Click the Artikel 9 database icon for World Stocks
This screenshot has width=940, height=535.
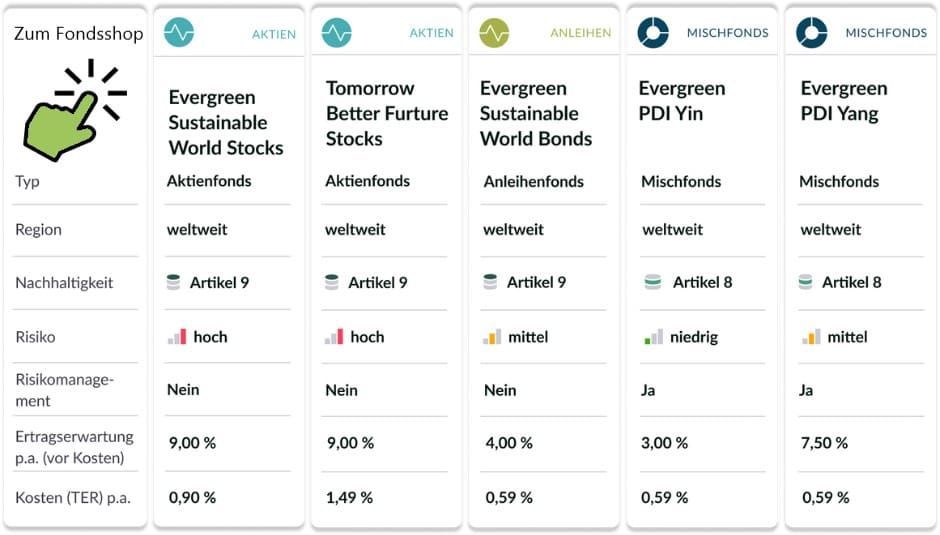pos(173,283)
